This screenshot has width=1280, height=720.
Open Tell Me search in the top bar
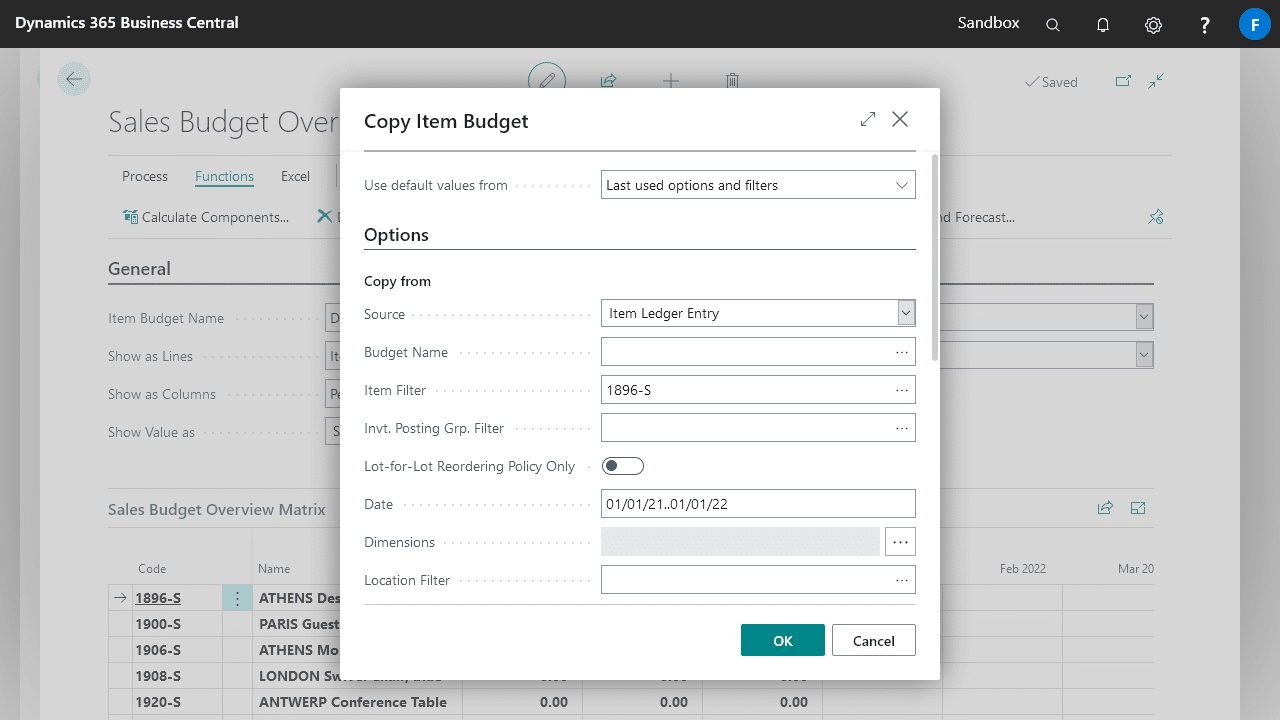[x=1052, y=23]
